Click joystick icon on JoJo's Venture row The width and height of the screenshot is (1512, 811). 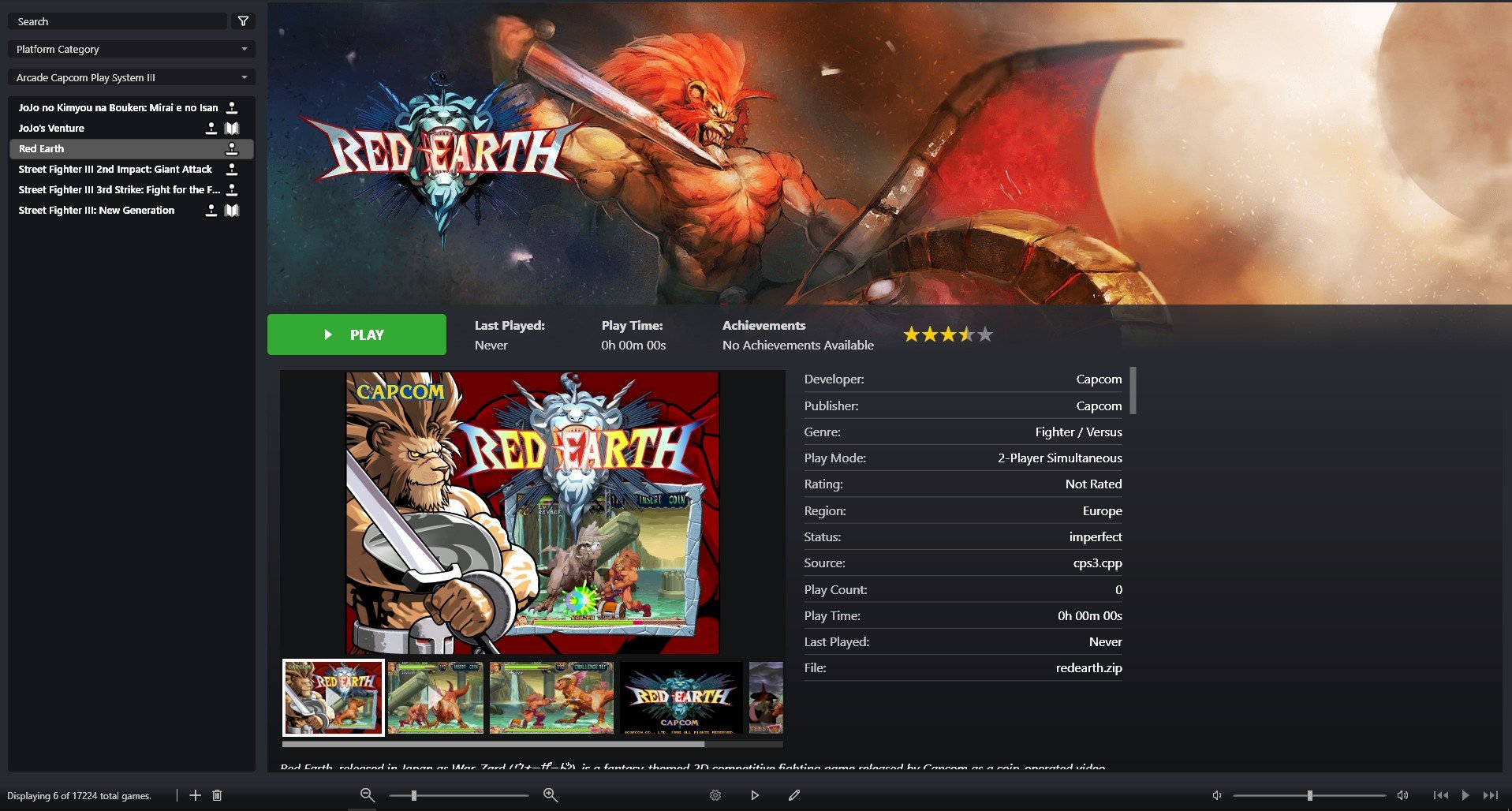click(211, 128)
